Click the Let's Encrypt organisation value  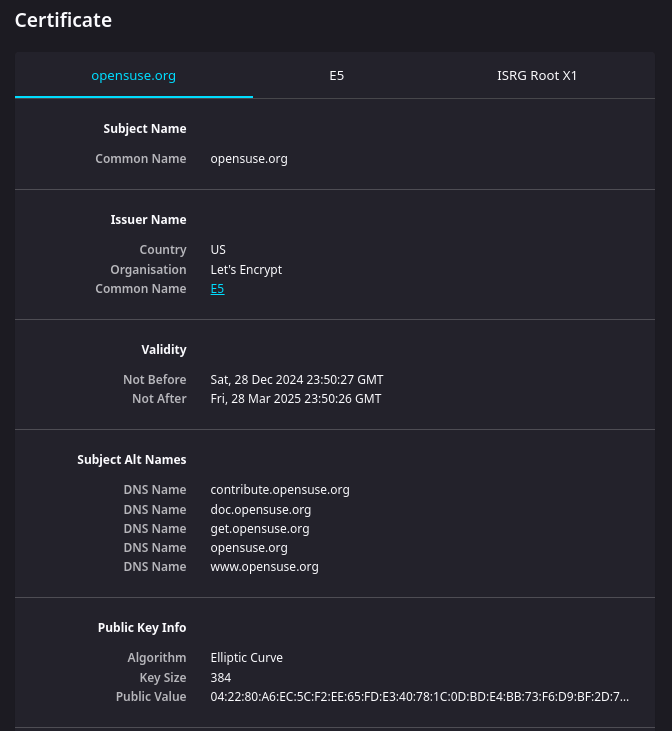coord(246,270)
